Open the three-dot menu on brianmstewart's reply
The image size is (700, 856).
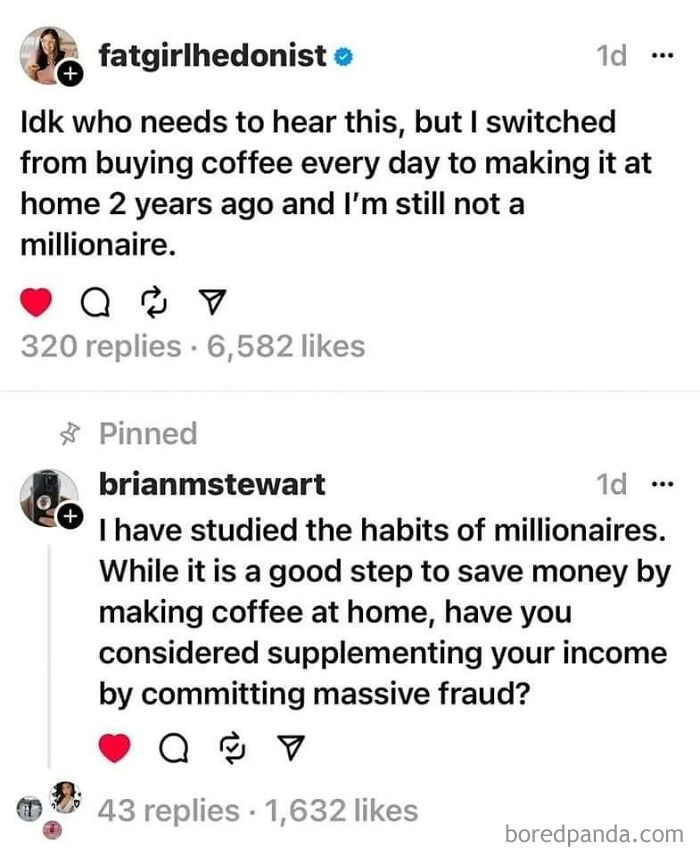click(662, 484)
